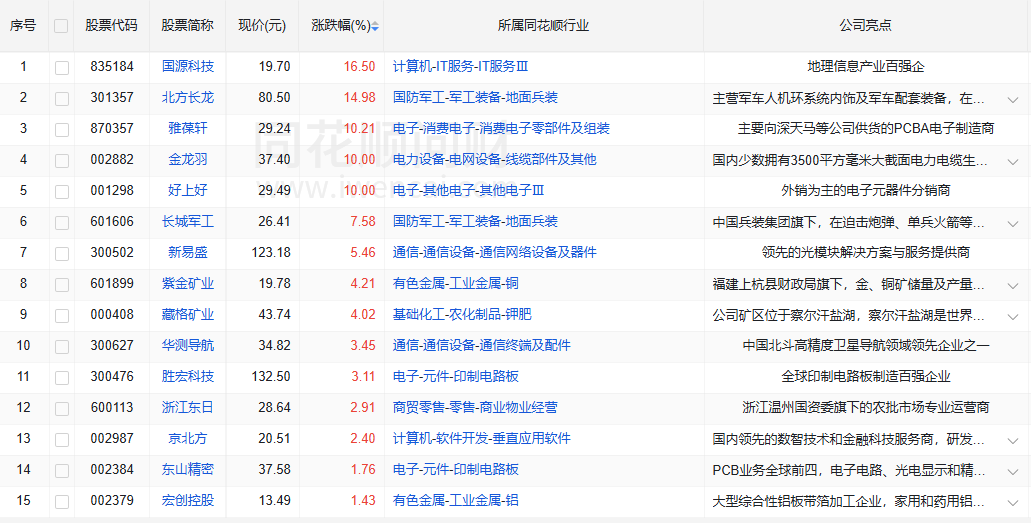The image size is (1031, 523).
Task: Check the box for 国源科技 row
Action: tap(62, 68)
